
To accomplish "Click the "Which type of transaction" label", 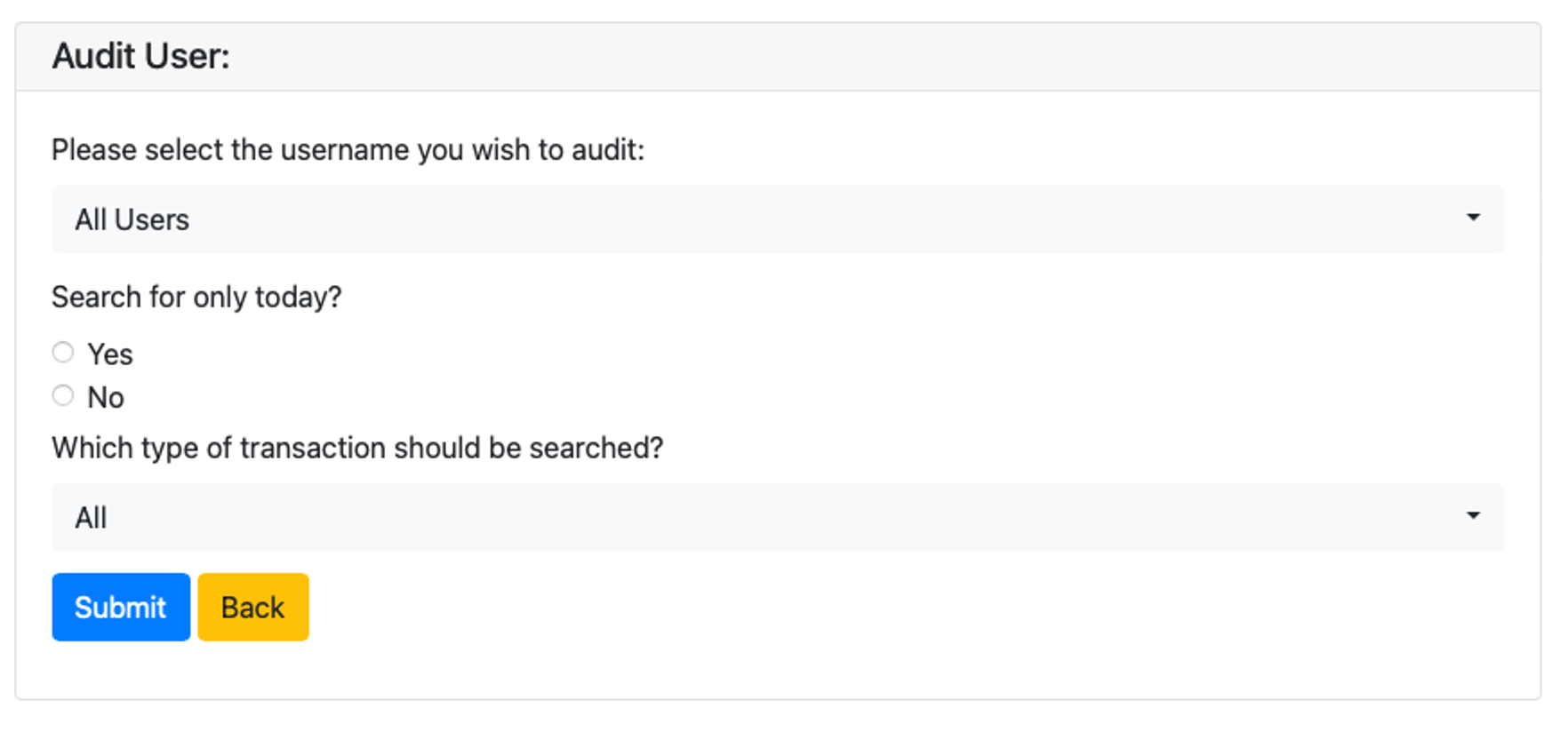I will tap(357, 448).
